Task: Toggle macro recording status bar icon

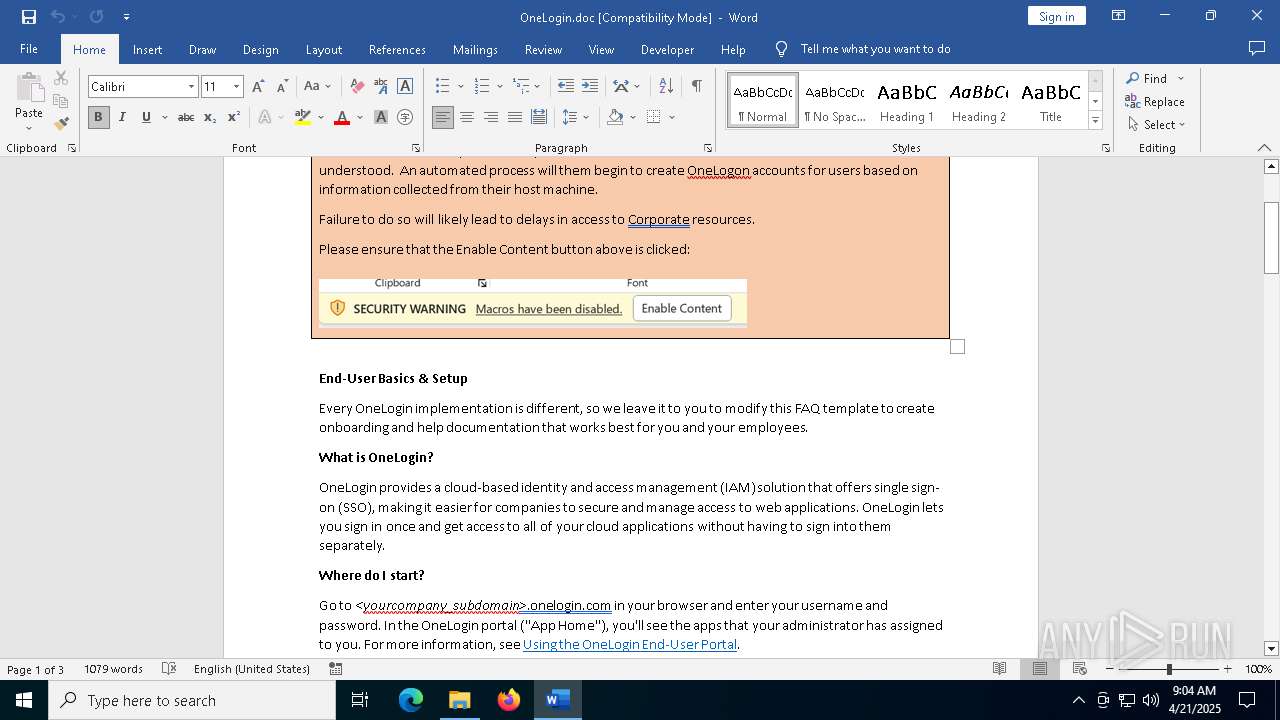Action: [336, 669]
